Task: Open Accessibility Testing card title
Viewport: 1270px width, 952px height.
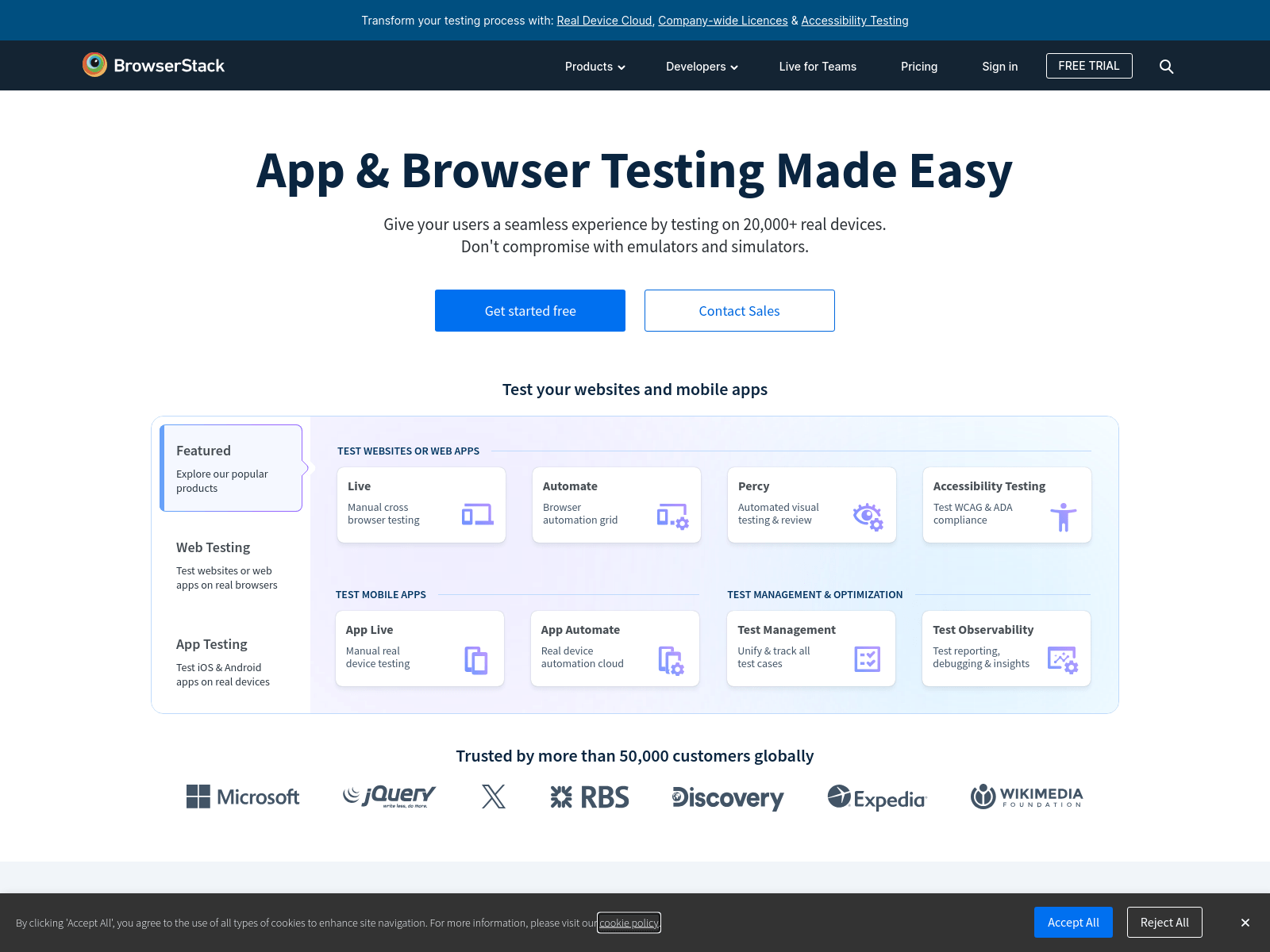Action: point(989,486)
